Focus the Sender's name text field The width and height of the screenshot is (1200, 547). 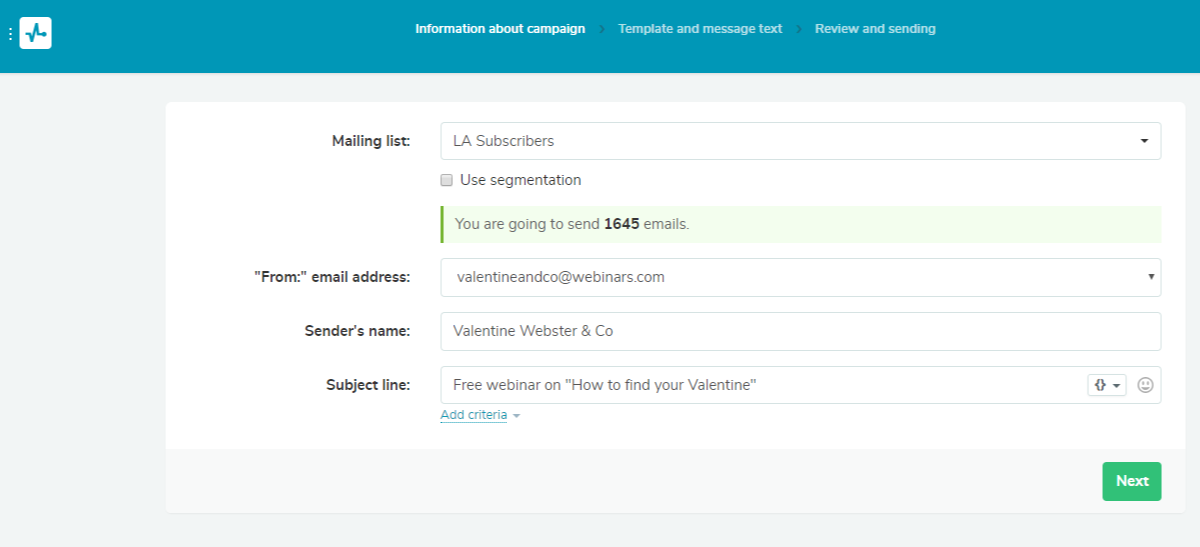(800, 331)
